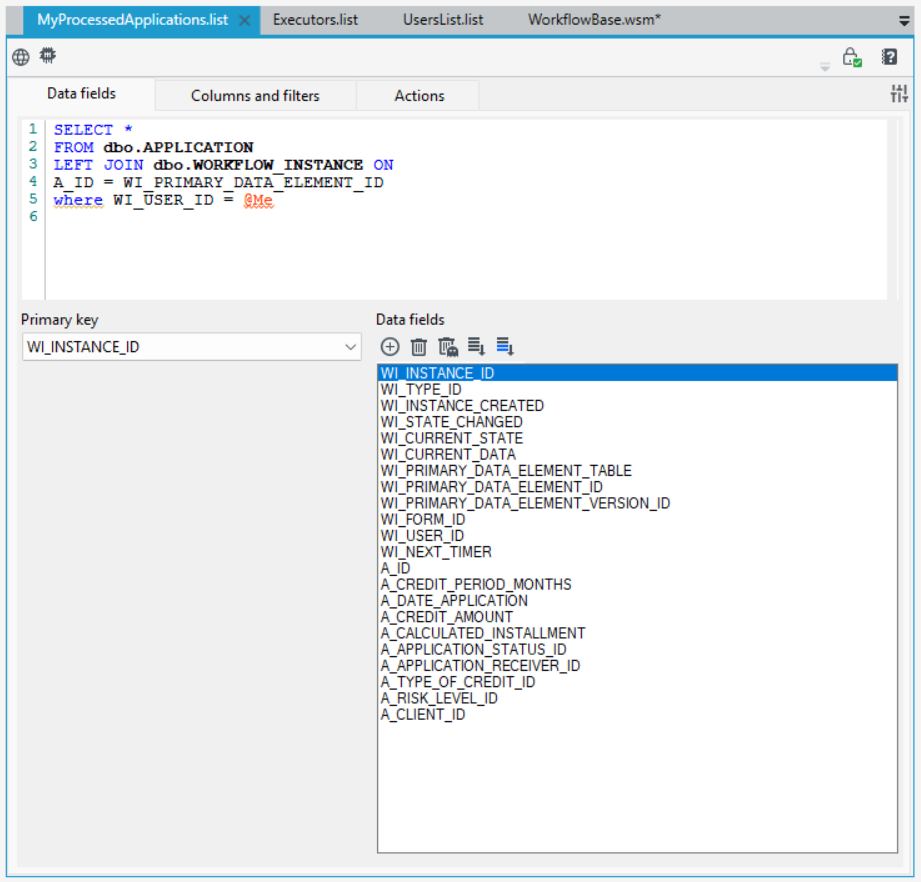921x882 pixels.
Task: Open the help book icon
Action: pyautogui.click(x=889, y=57)
